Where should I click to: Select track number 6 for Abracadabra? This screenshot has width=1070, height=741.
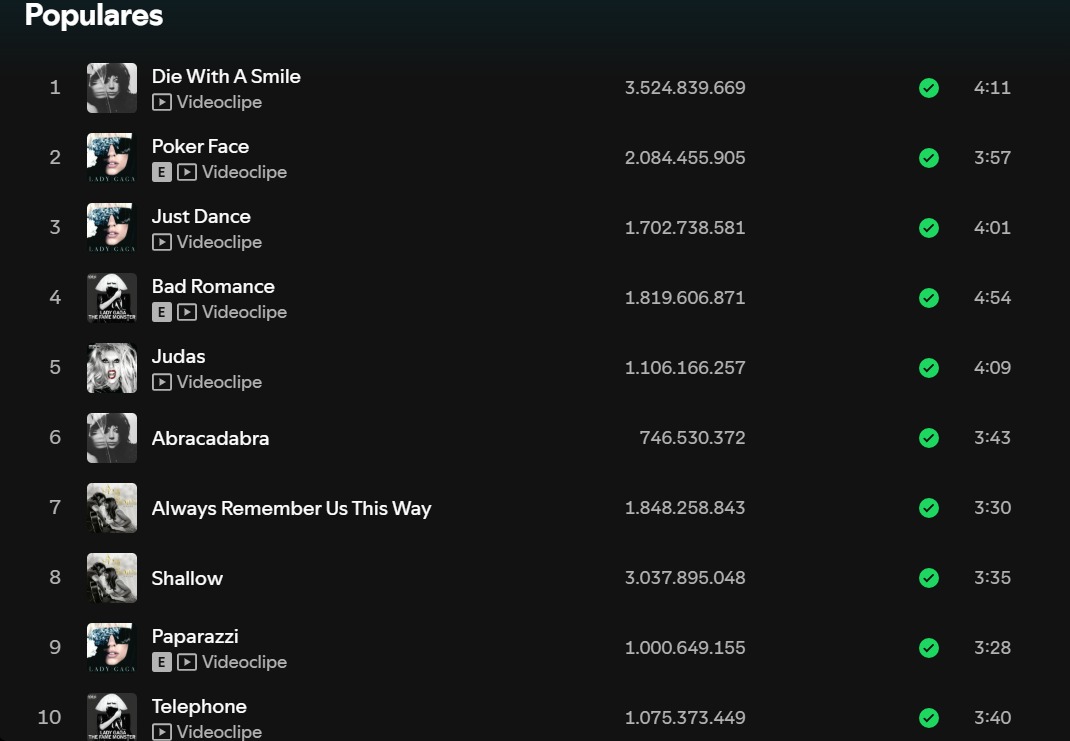(55, 437)
